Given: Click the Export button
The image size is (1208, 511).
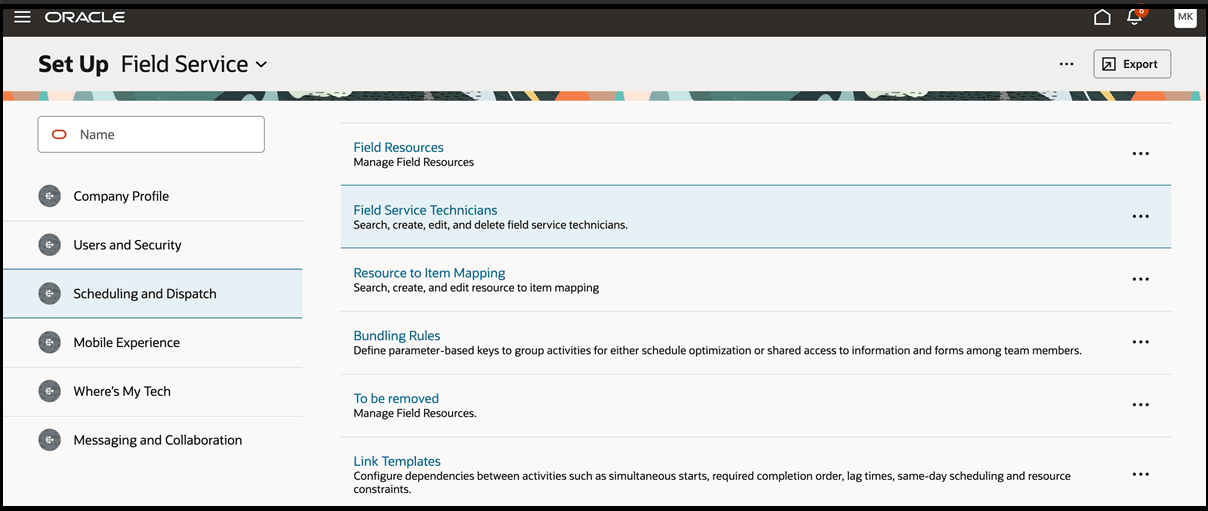Looking at the screenshot, I should point(1132,64).
